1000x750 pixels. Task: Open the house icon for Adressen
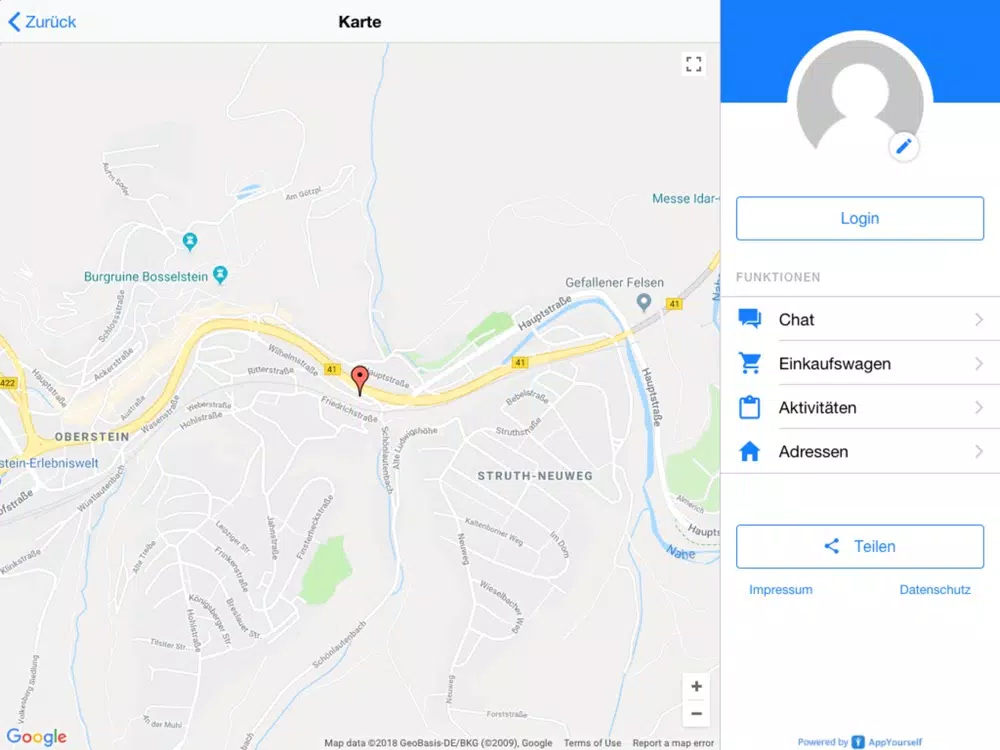pyautogui.click(x=749, y=451)
